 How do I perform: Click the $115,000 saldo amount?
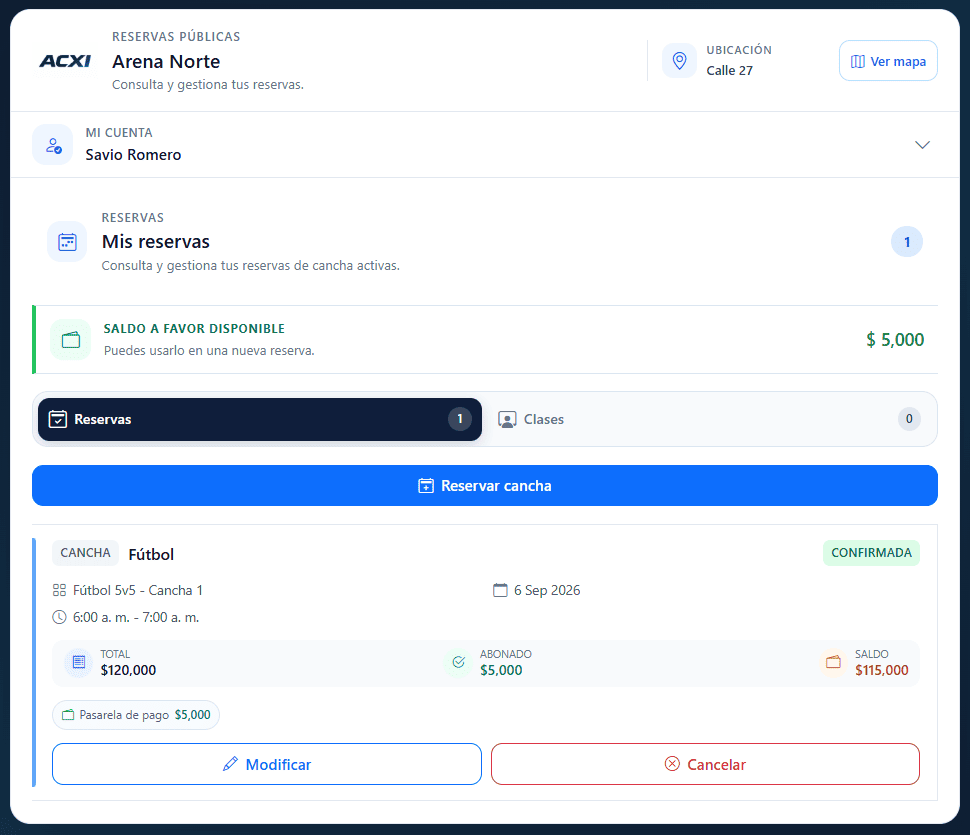click(882, 670)
